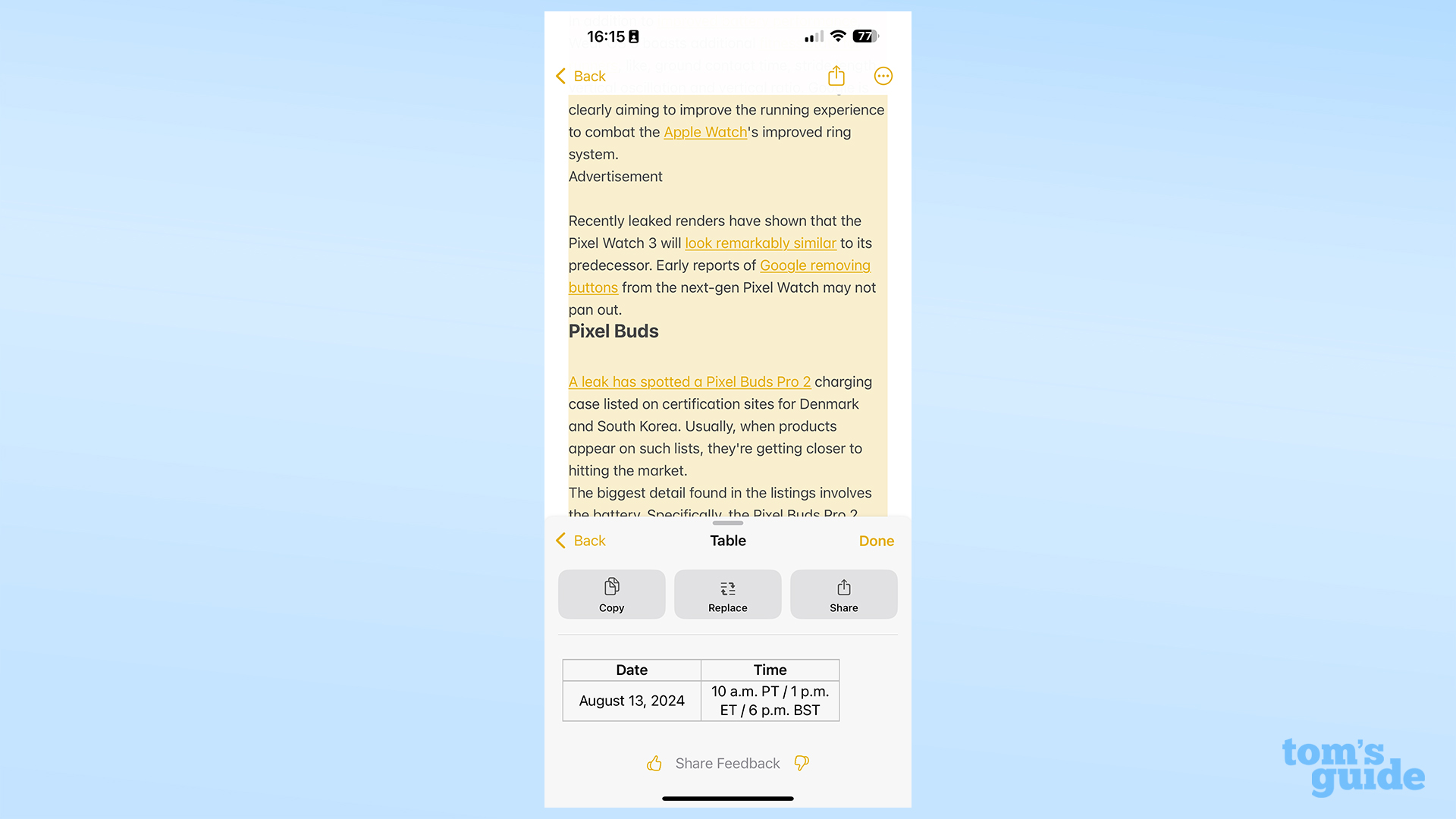Toggle cellular signal indicator in status bar
Viewport: 1456px width, 819px height.
click(x=807, y=37)
